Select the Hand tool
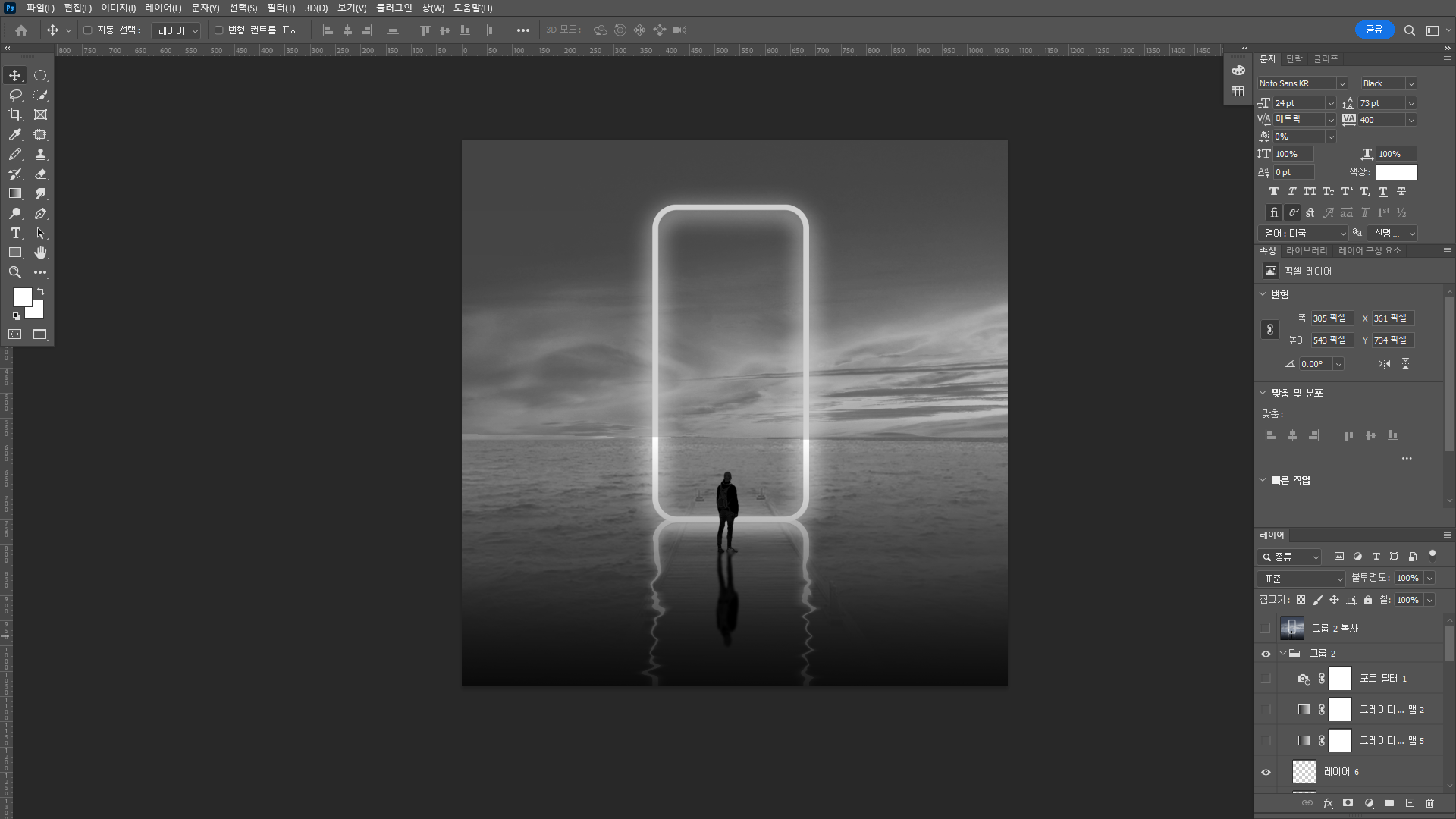Screen dimensions: 1456x819 tap(41, 253)
